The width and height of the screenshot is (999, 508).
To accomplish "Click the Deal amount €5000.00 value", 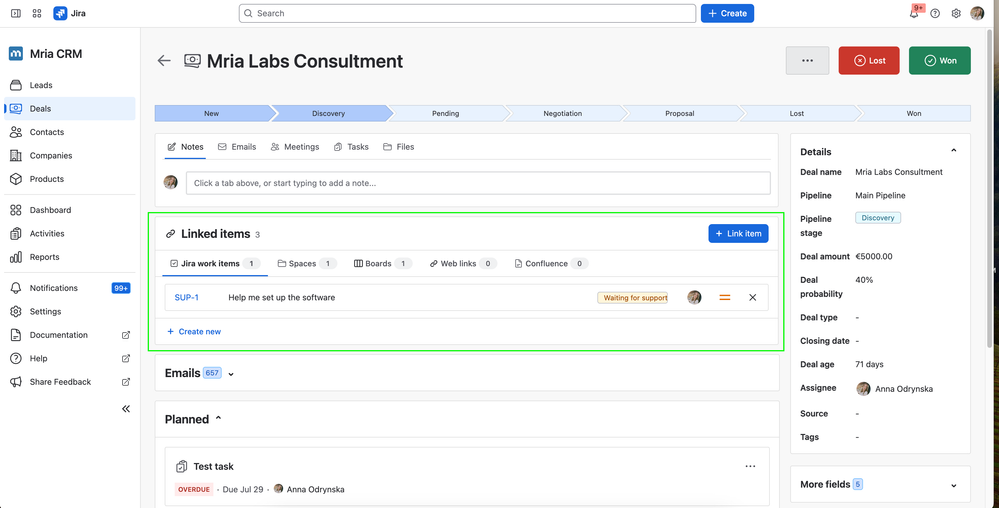I will point(874,256).
